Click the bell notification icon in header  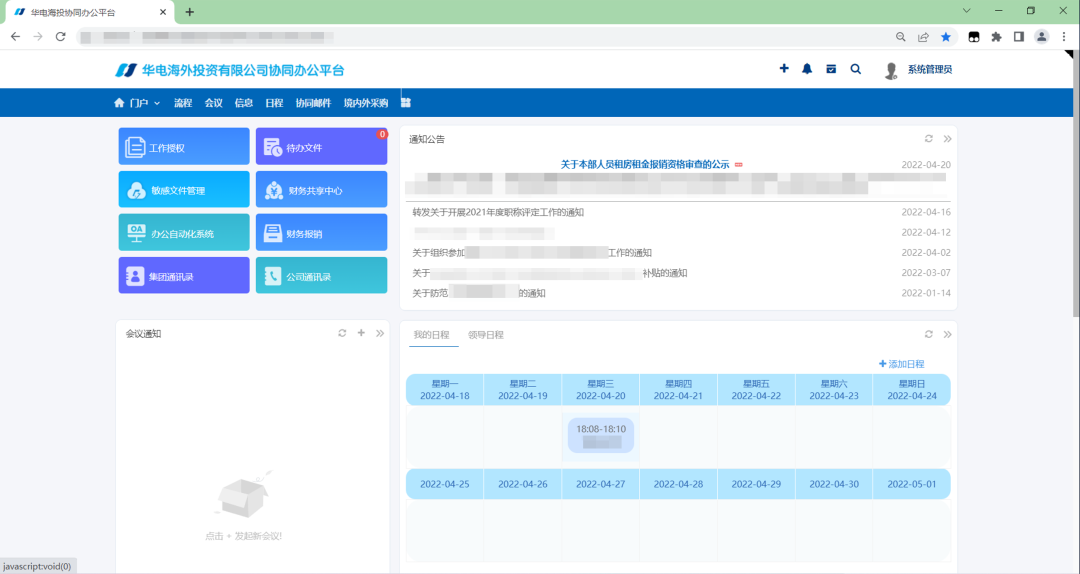click(807, 69)
